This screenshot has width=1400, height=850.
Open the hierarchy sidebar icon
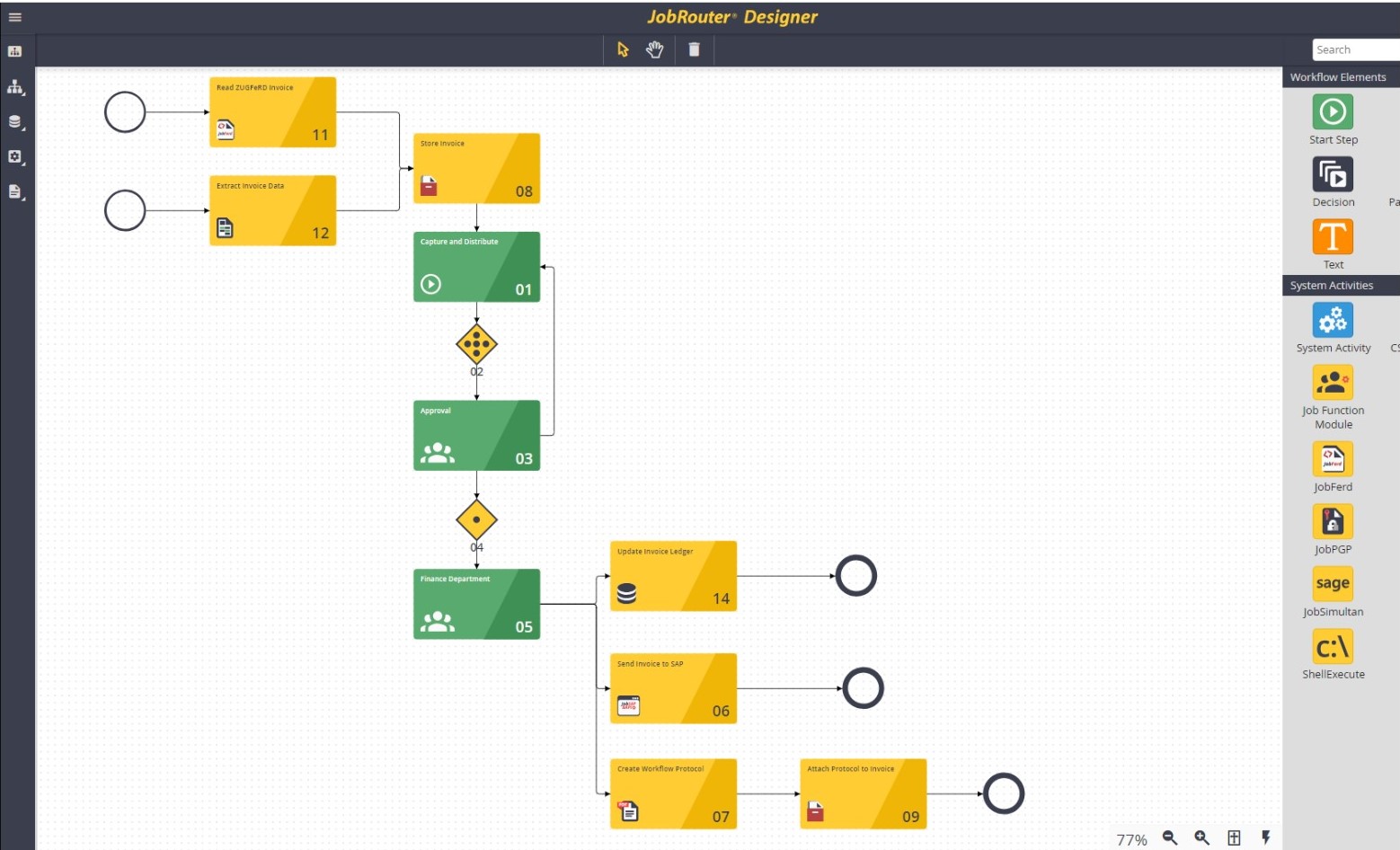tap(15, 87)
